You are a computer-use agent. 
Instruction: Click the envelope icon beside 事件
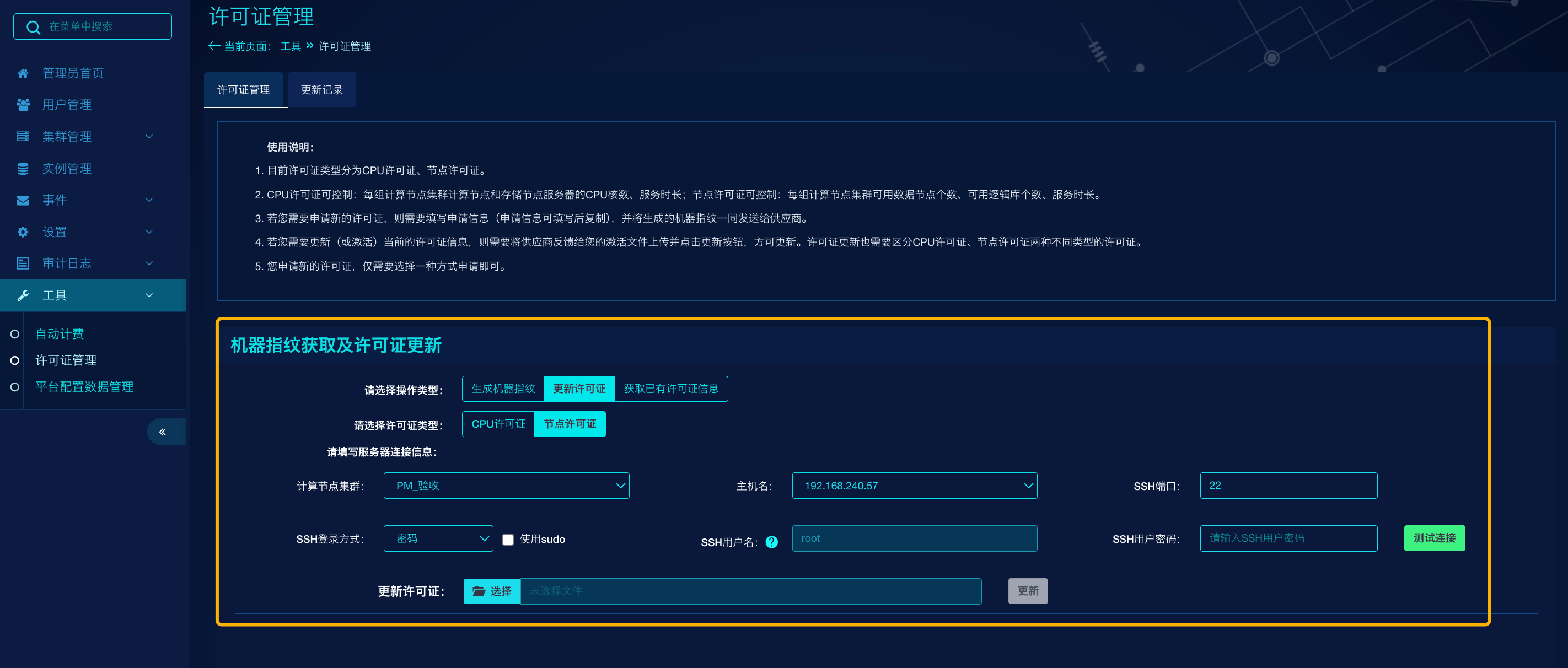23,200
